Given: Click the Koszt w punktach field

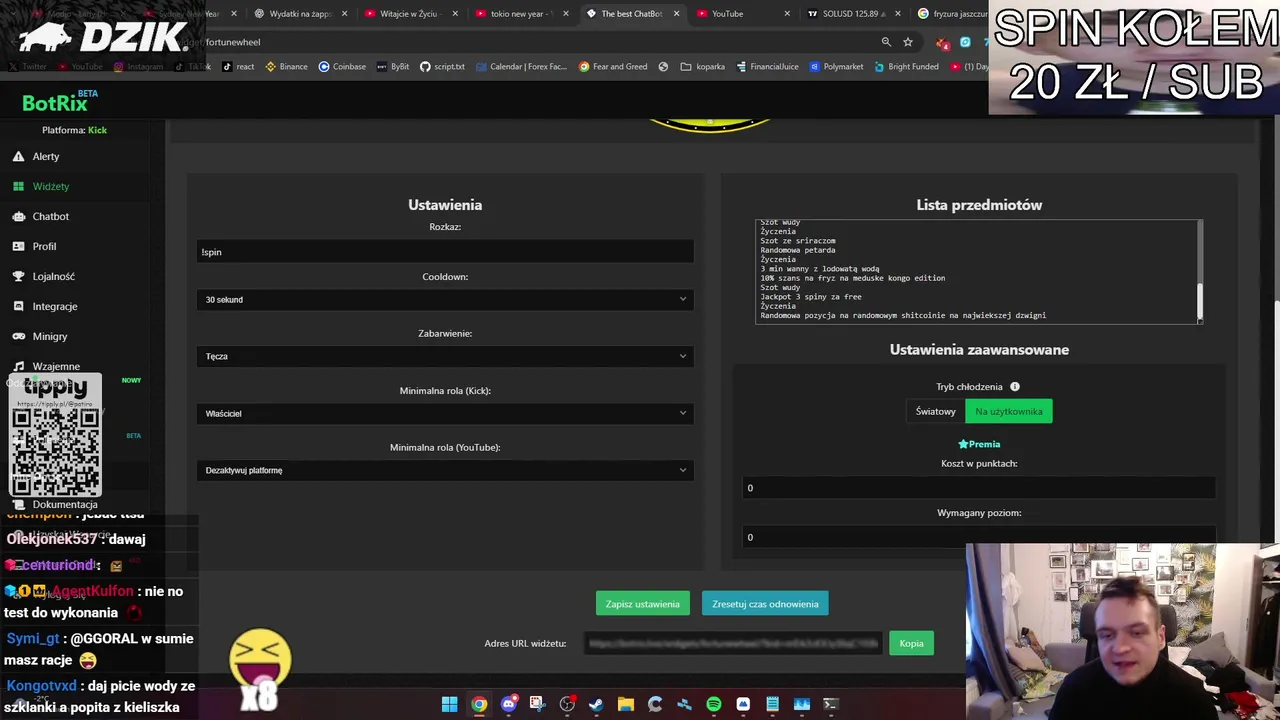Looking at the screenshot, I should pyautogui.click(x=979, y=488).
